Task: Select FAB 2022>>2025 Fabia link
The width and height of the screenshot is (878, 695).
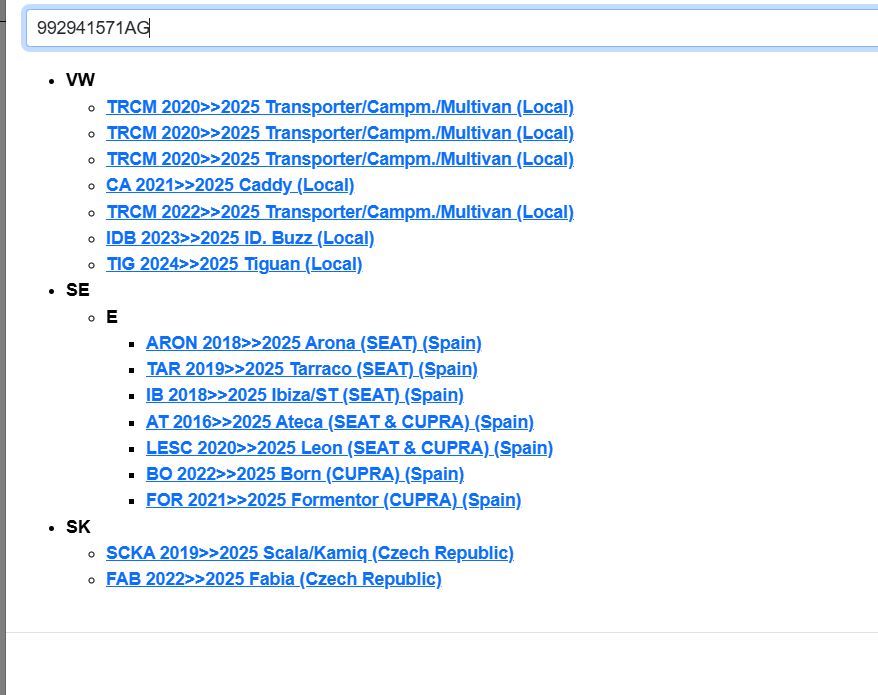Action: [x=273, y=579]
